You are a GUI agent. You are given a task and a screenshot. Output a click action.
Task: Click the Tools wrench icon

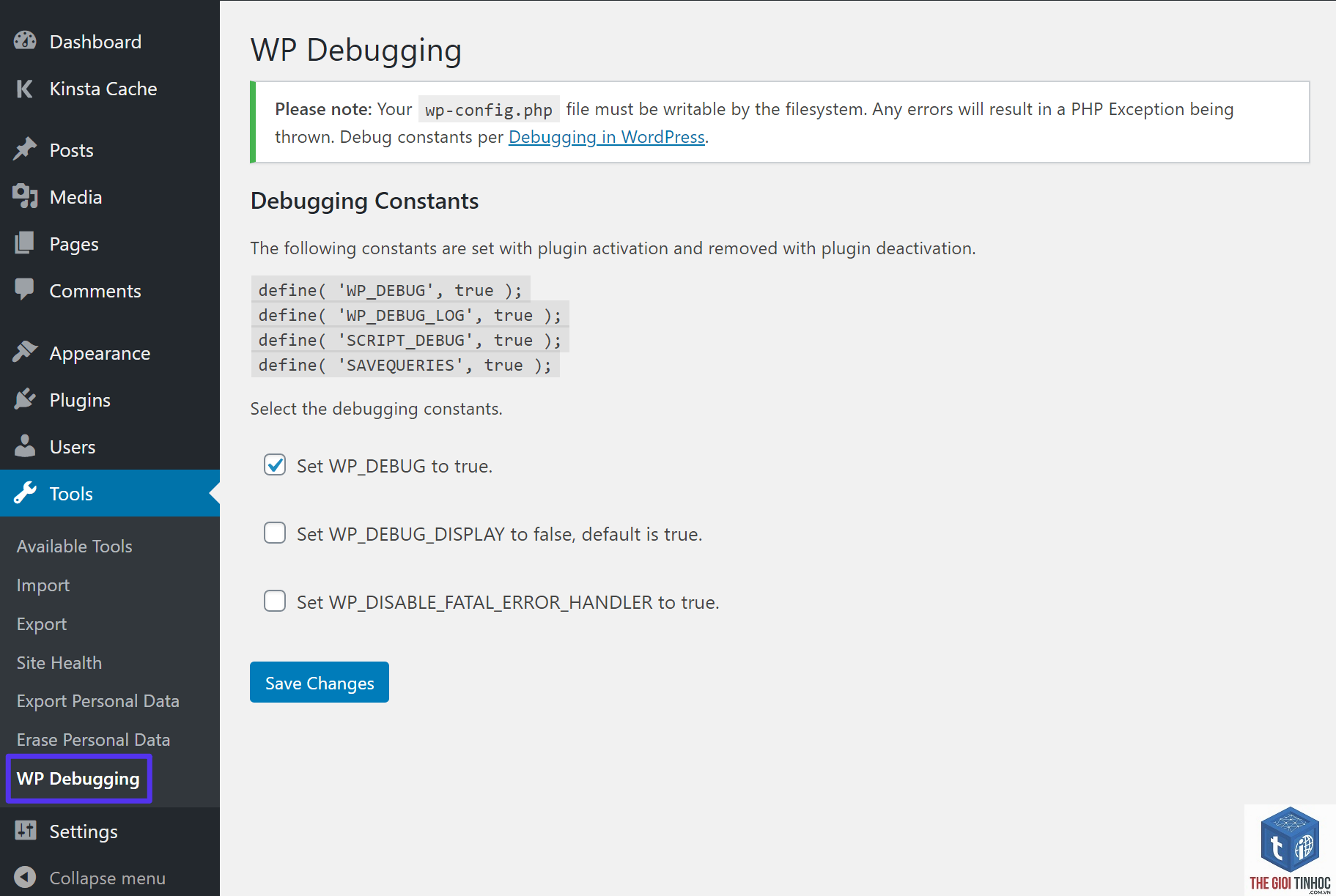point(25,493)
